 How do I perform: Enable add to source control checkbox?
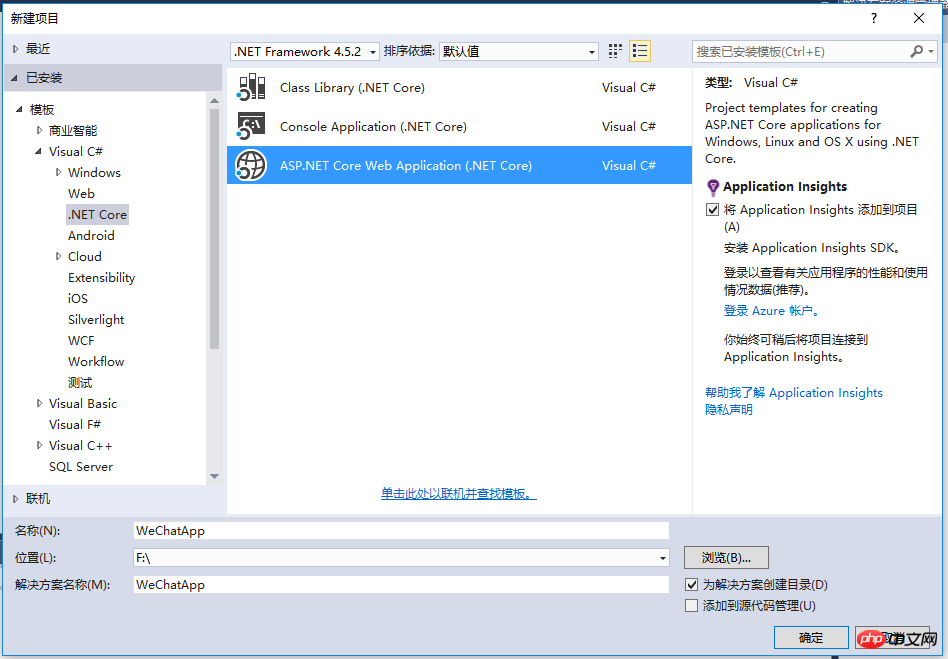pyautogui.click(x=692, y=606)
